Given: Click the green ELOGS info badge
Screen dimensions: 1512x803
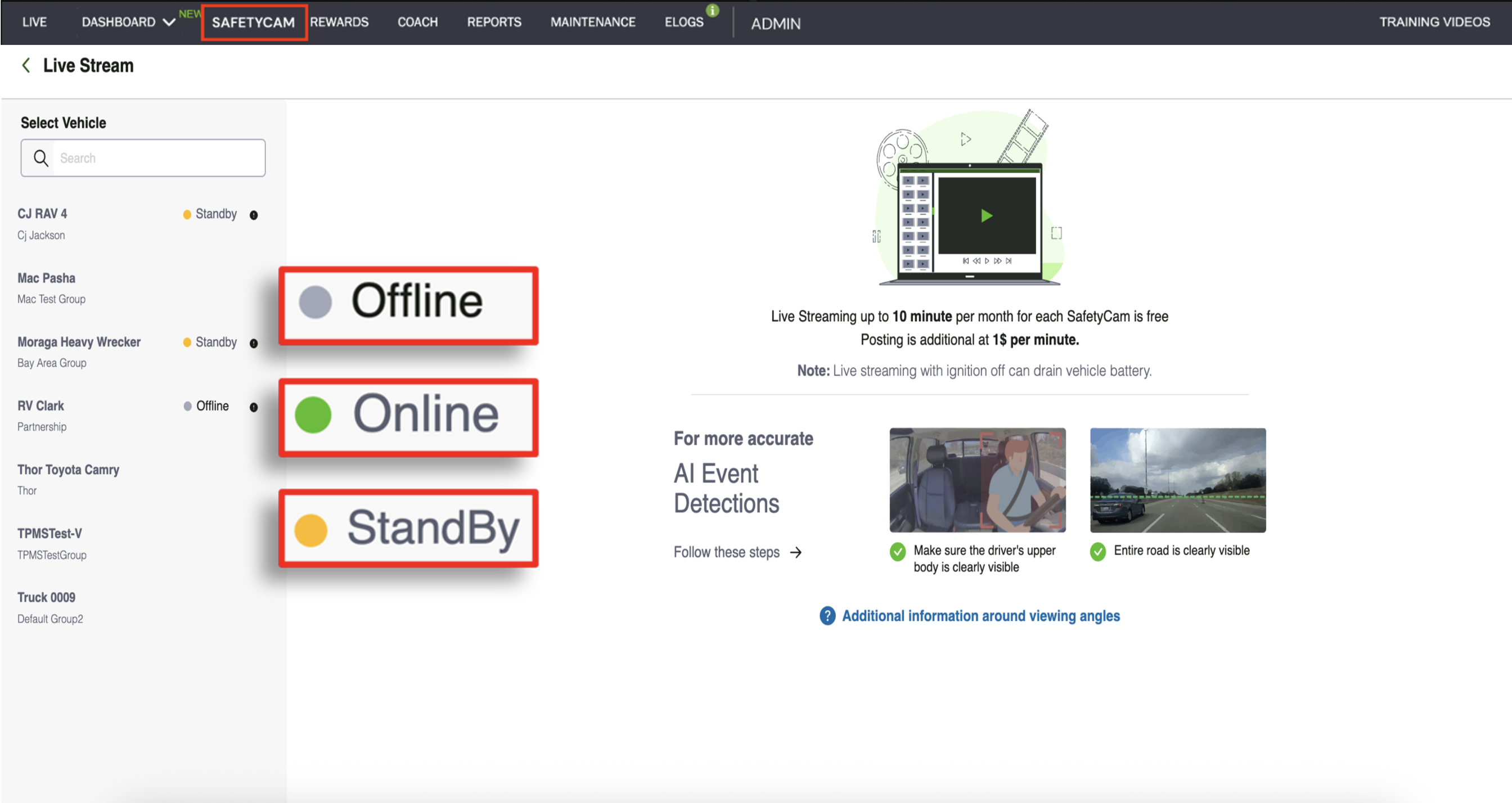Looking at the screenshot, I should pos(712,10).
